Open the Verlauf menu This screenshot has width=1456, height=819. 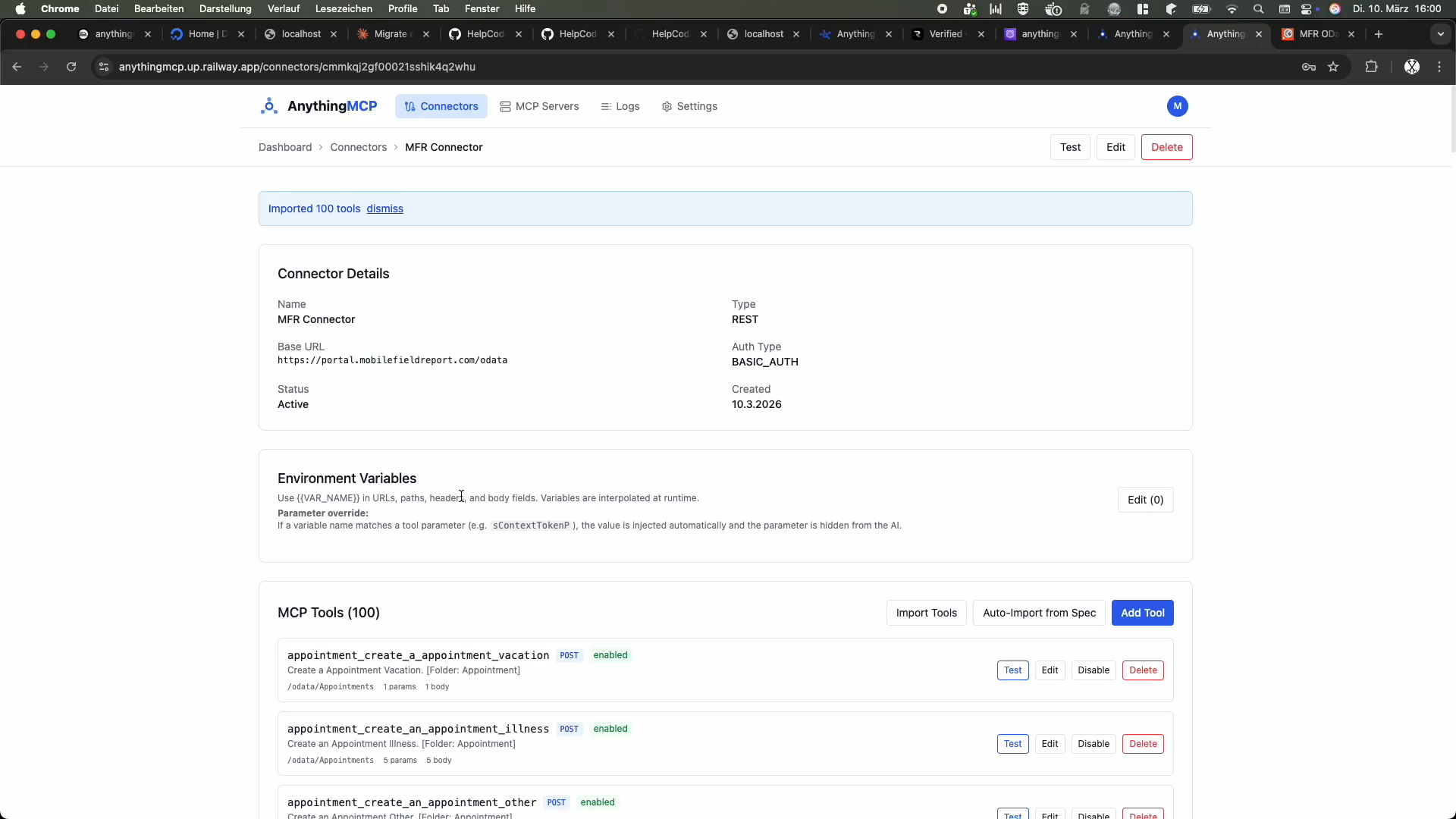coord(284,9)
